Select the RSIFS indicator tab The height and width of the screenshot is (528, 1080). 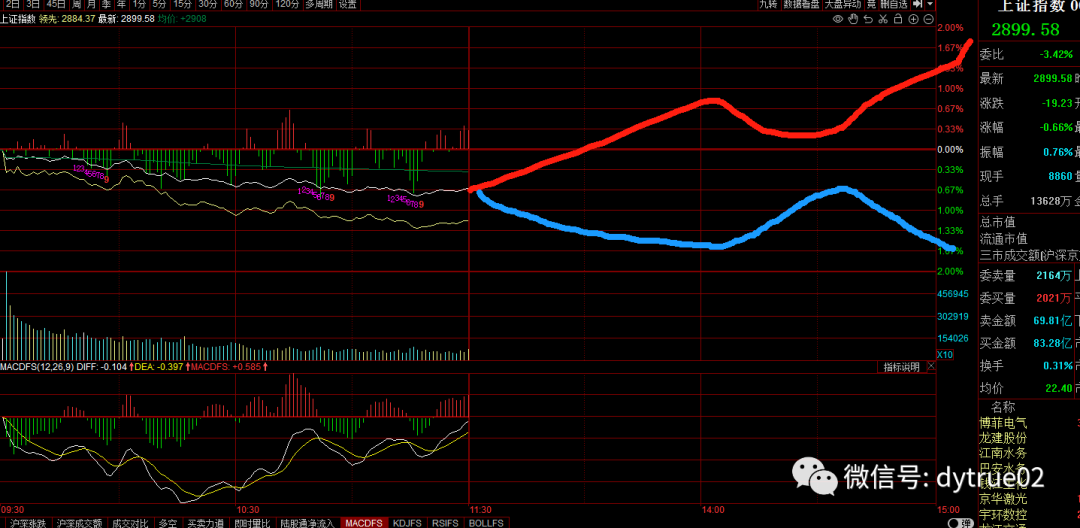(x=448, y=523)
